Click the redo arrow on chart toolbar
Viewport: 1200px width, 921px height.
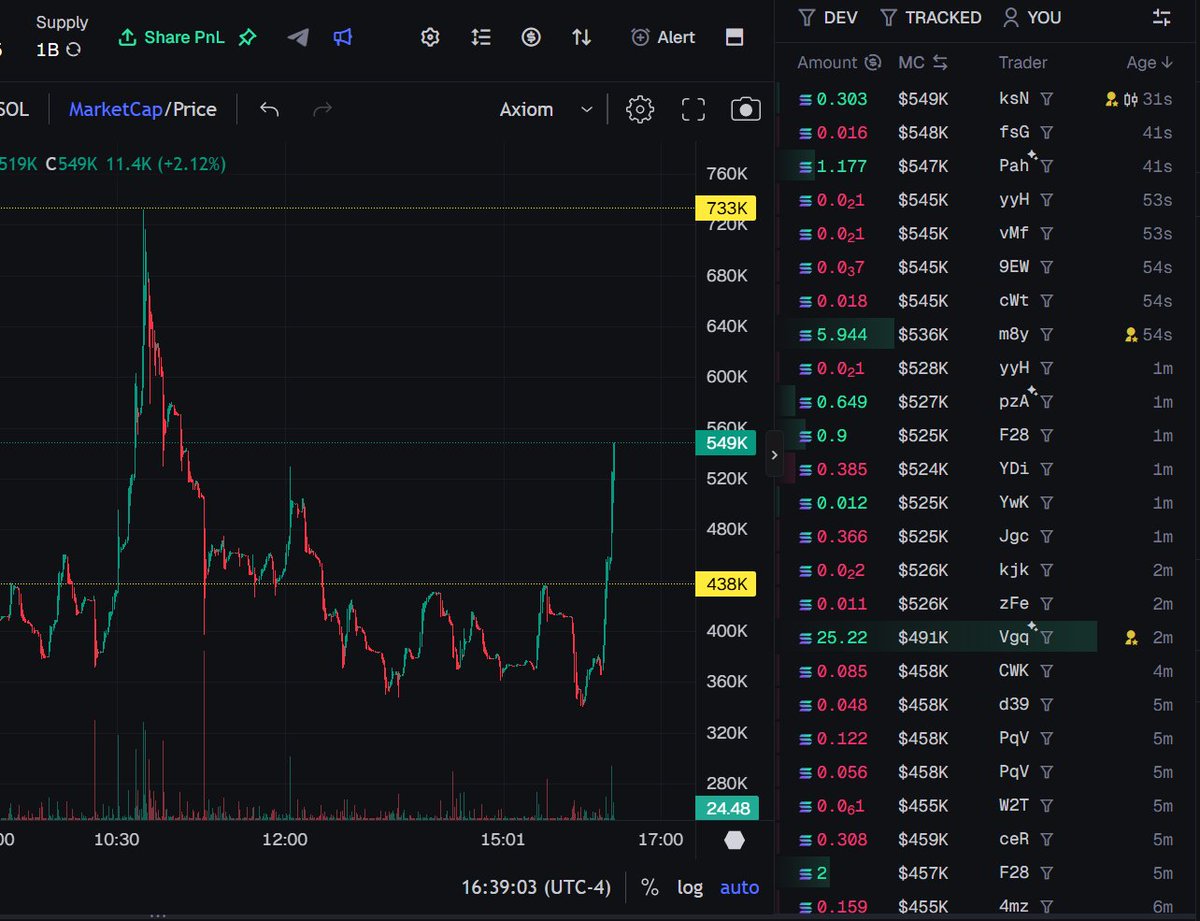coord(322,109)
